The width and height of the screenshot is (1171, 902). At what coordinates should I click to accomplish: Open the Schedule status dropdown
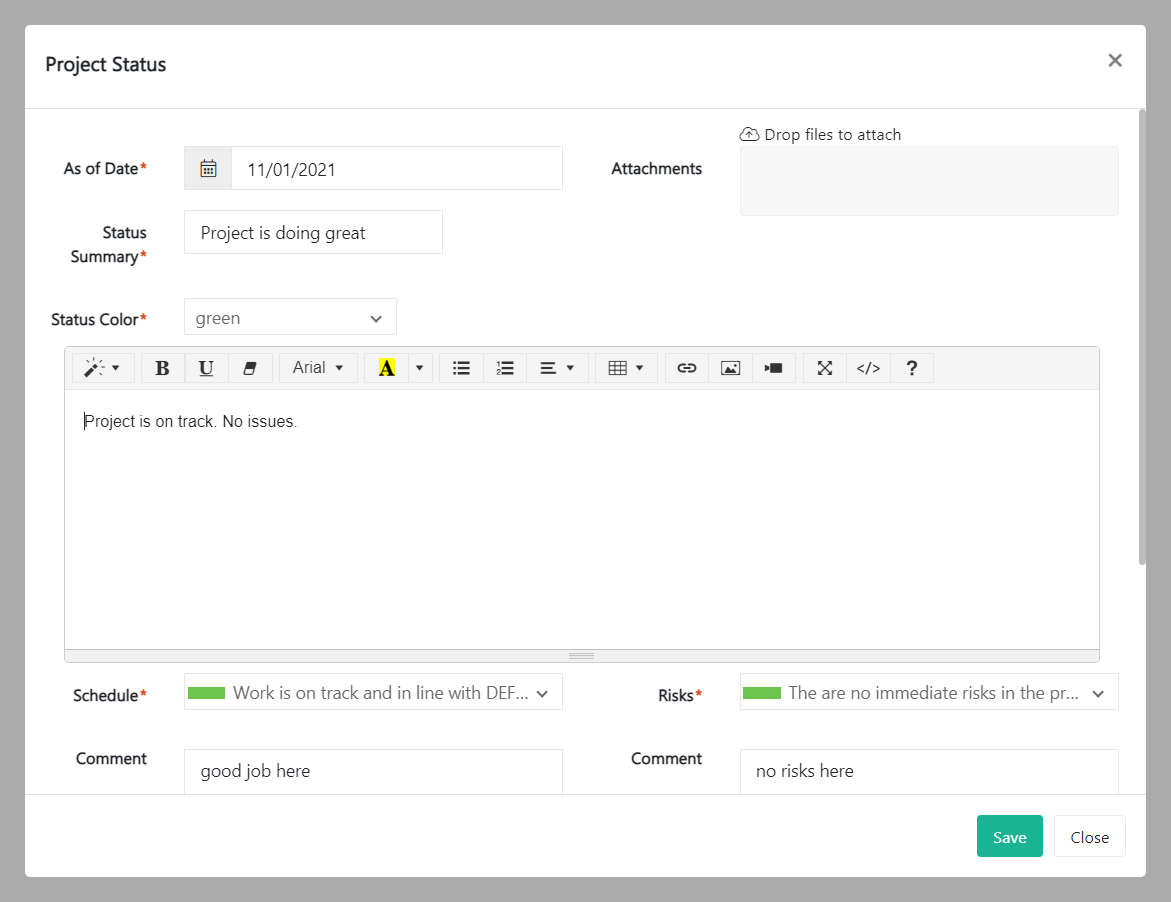372,691
